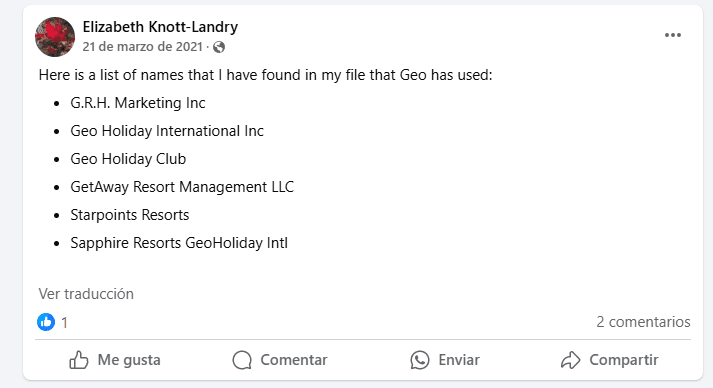Viewport: 713px width, 388px height.
Task: Open the three-dot post options menu
Action: click(x=673, y=35)
